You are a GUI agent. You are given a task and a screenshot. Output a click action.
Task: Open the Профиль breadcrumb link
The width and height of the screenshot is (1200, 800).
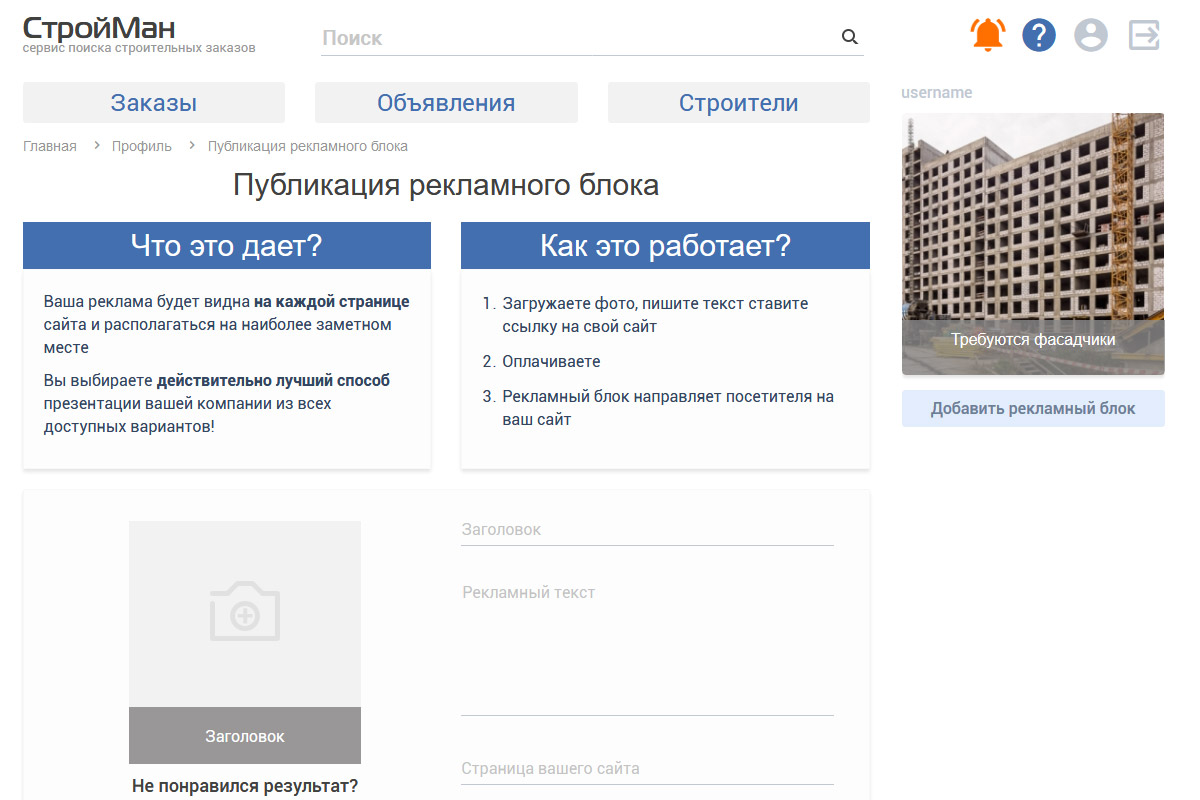(142, 146)
